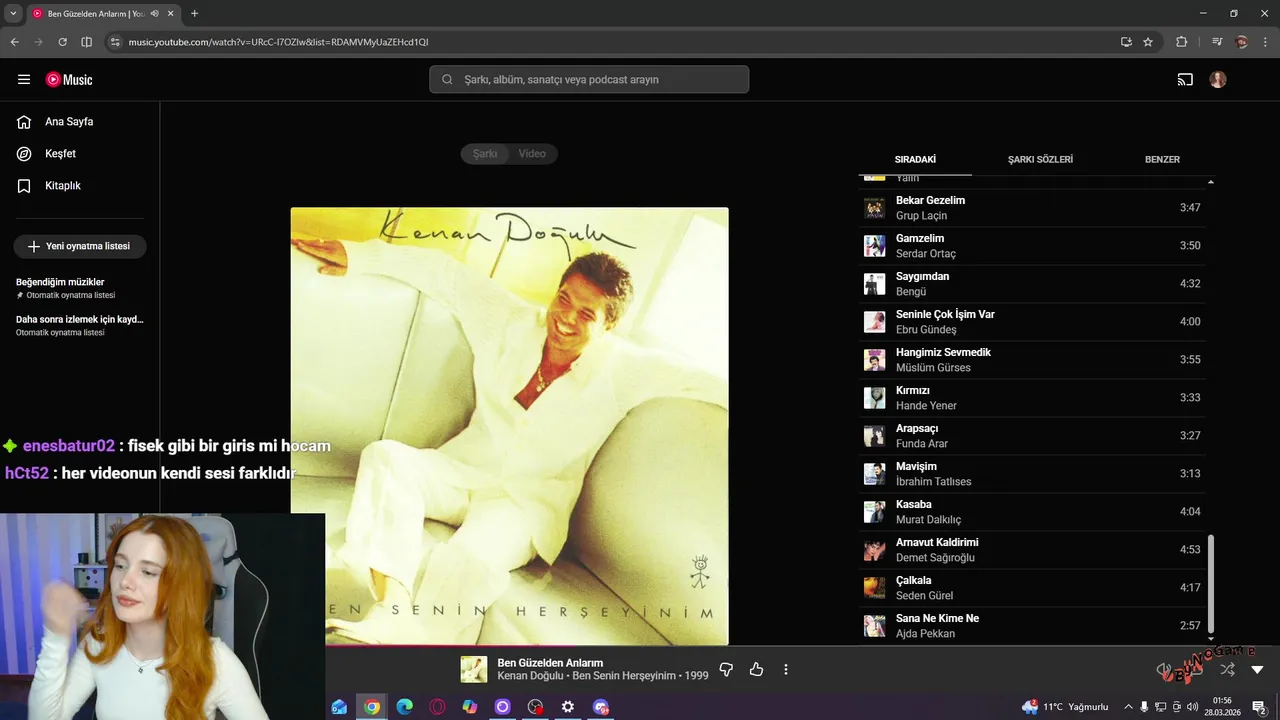Open a new browser tab
The image size is (1280, 720).
(x=194, y=14)
